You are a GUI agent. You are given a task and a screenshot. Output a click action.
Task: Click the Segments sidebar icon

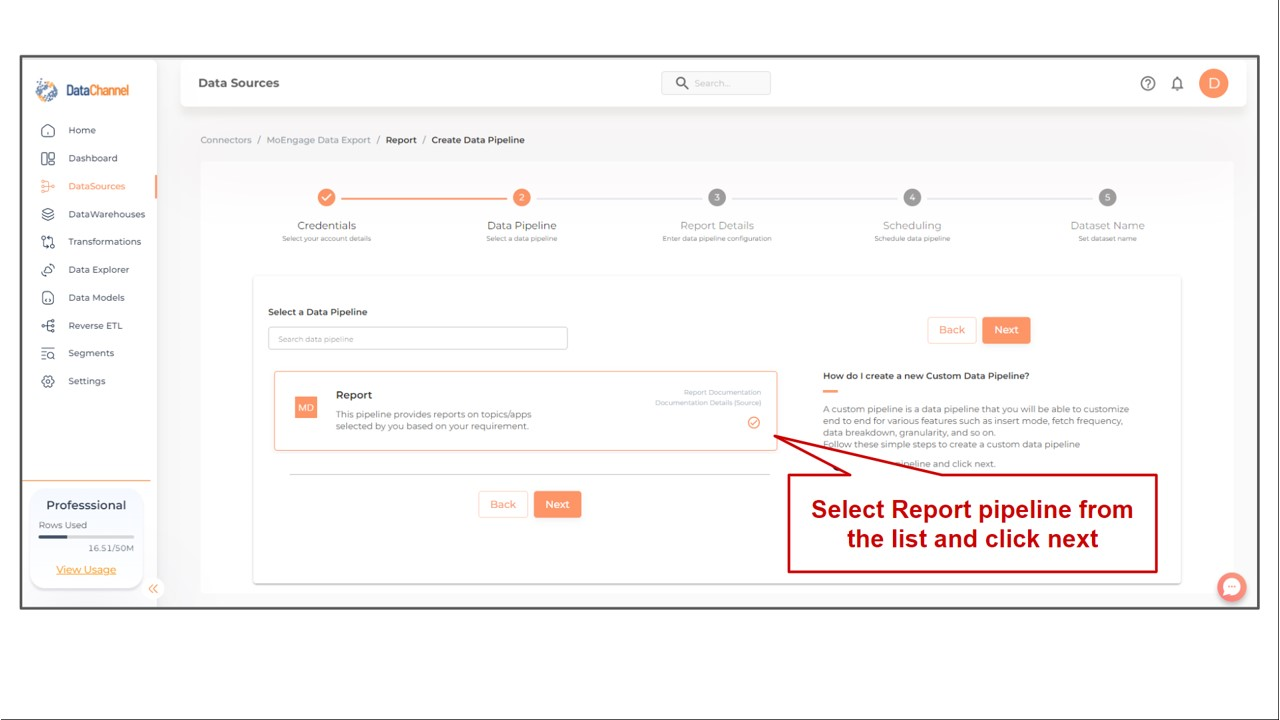coord(48,354)
